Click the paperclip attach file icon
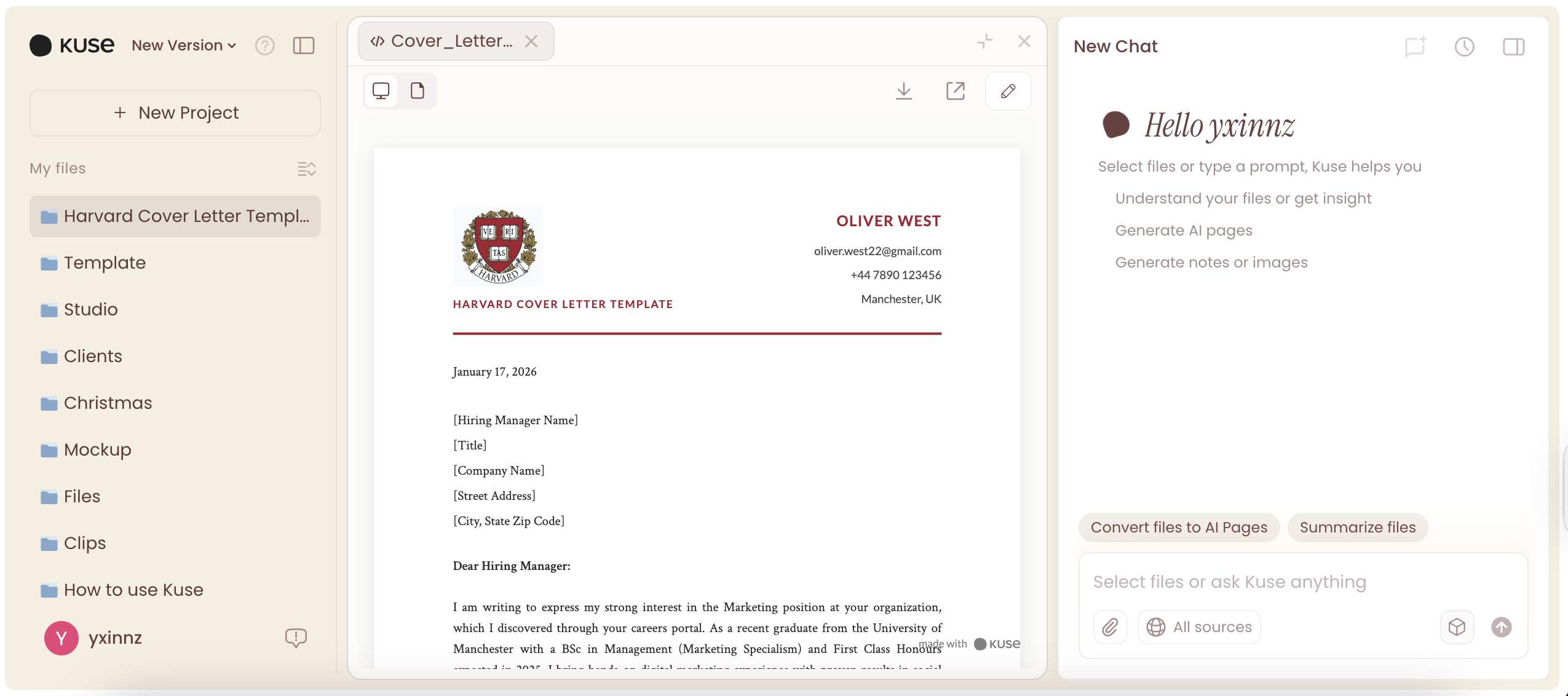1568x696 pixels. 1110,627
